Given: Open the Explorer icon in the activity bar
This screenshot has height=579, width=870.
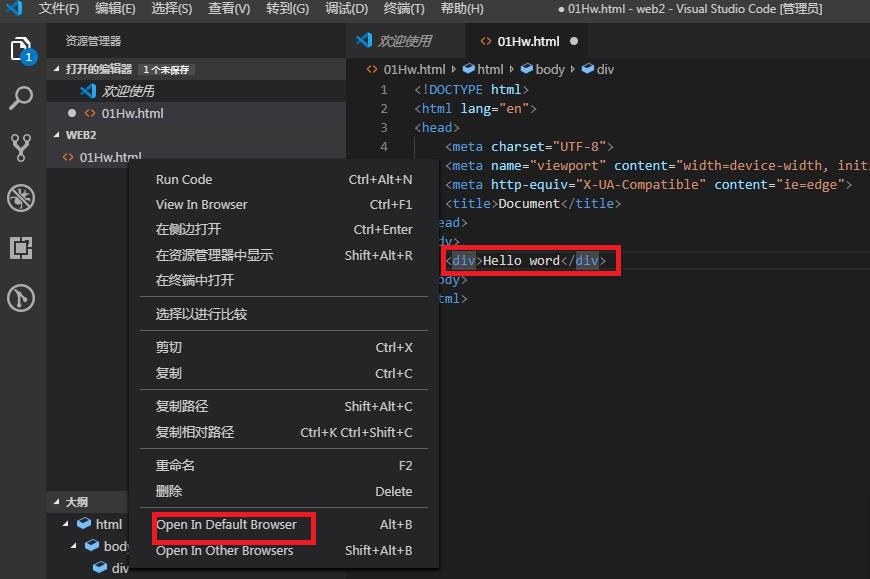Looking at the screenshot, I should point(22,47).
